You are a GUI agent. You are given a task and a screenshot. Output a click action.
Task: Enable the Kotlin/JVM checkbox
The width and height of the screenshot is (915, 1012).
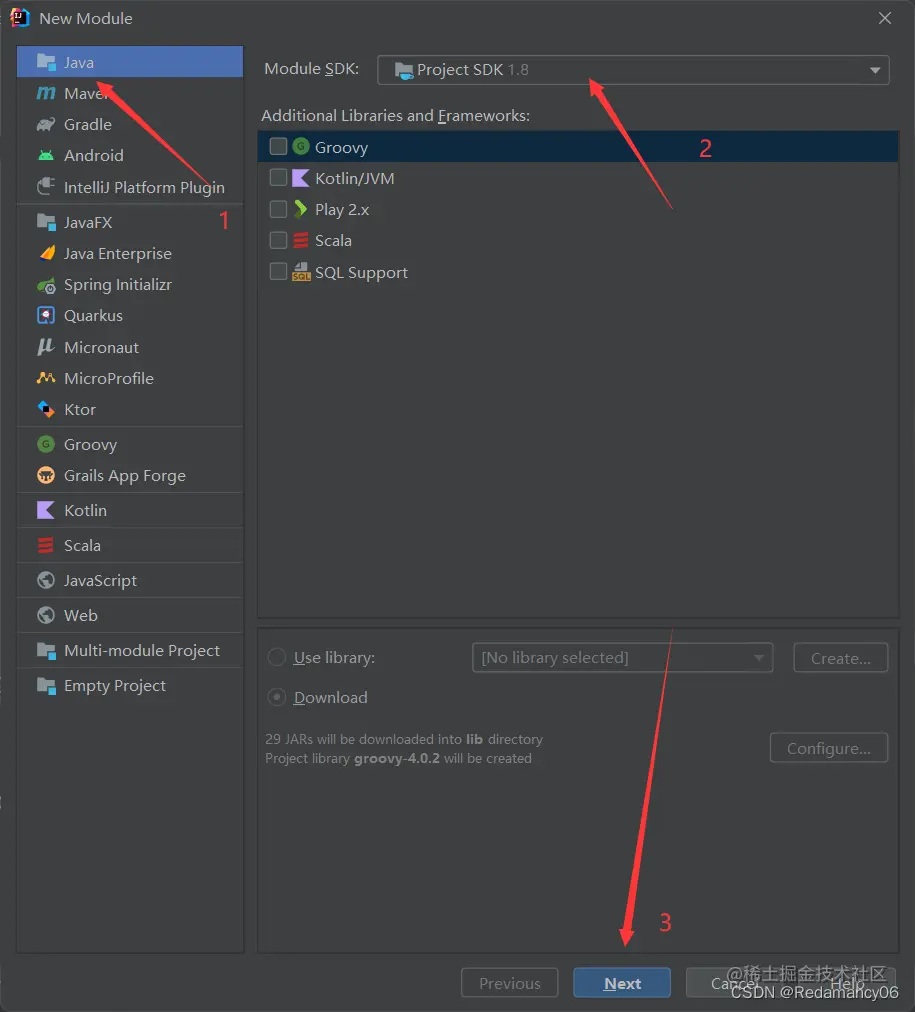(x=278, y=177)
